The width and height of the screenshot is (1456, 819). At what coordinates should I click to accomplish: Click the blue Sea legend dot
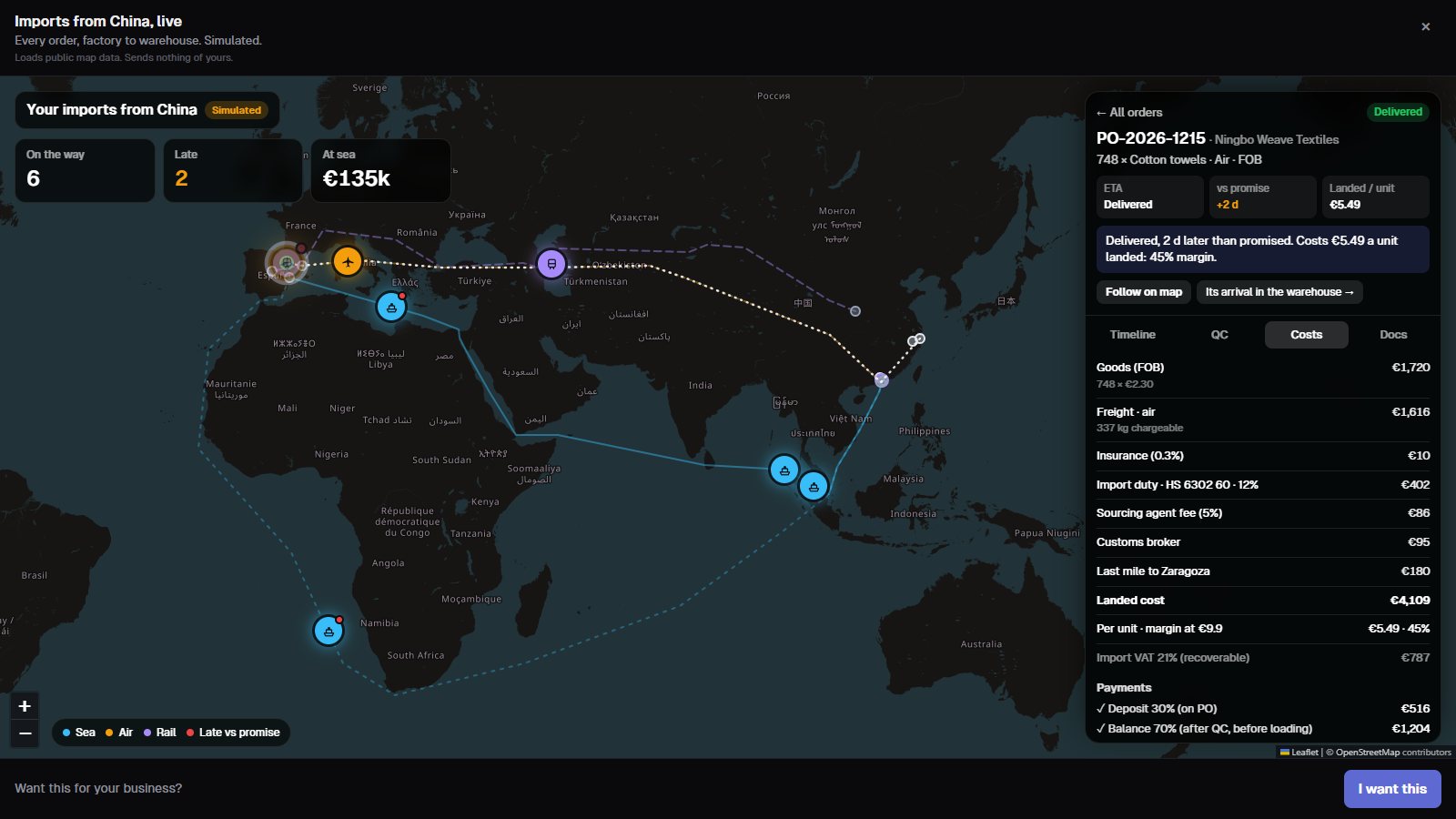66,733
